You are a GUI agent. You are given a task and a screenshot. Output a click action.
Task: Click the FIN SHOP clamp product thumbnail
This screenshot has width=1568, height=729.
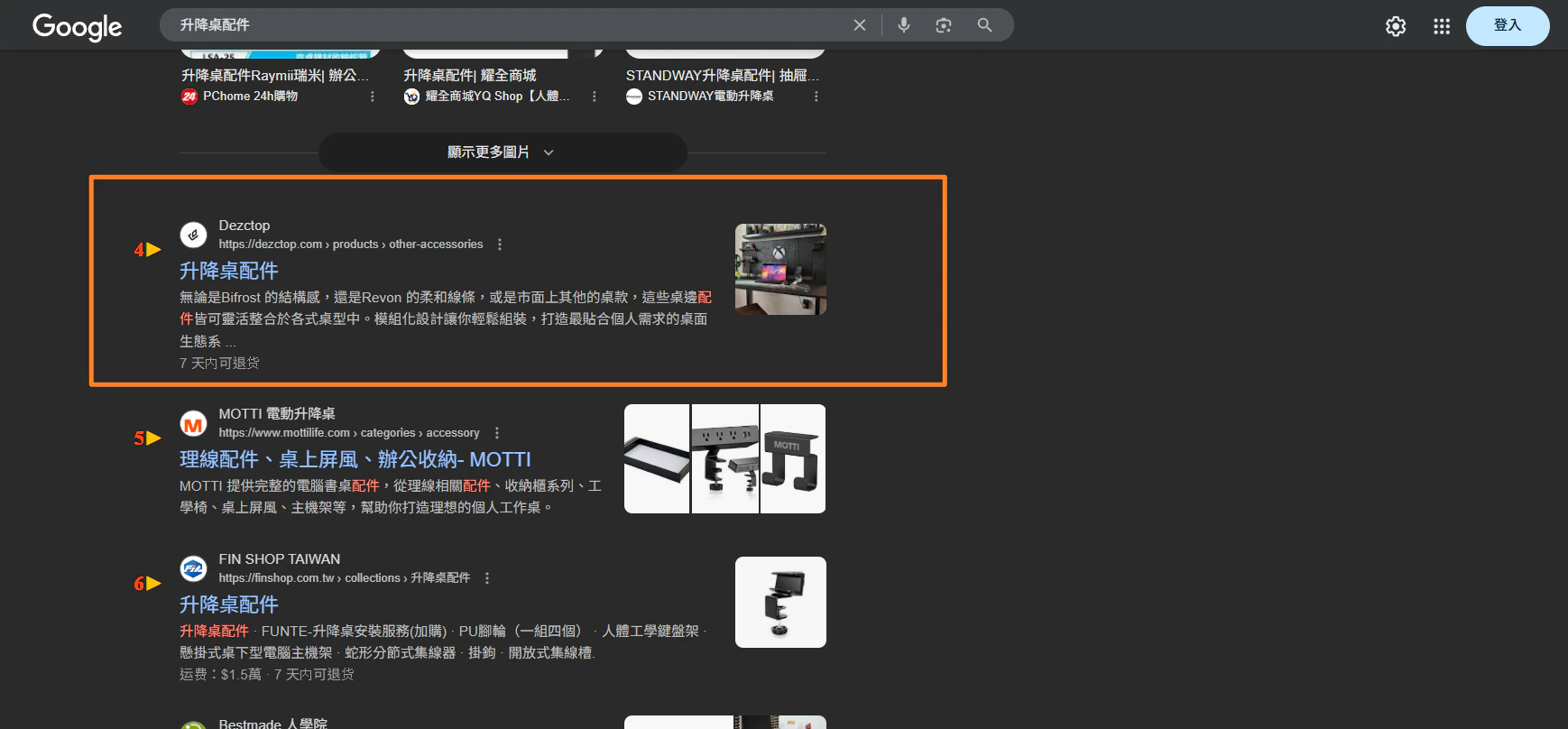click(780, 602)
